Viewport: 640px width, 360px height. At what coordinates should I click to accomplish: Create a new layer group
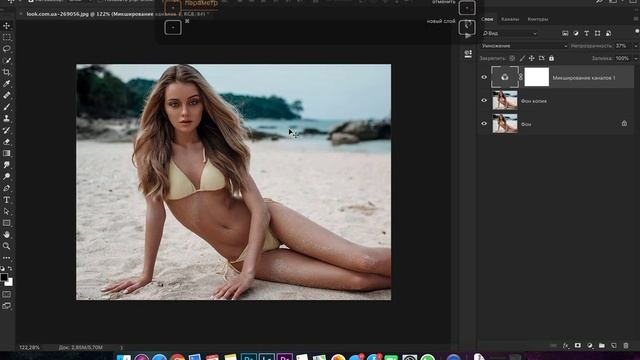click(602, 345)
